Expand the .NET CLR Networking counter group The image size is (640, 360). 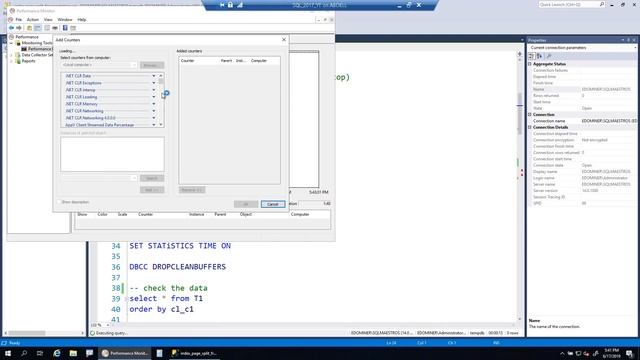pyautogui.click(x=153, y=111)
